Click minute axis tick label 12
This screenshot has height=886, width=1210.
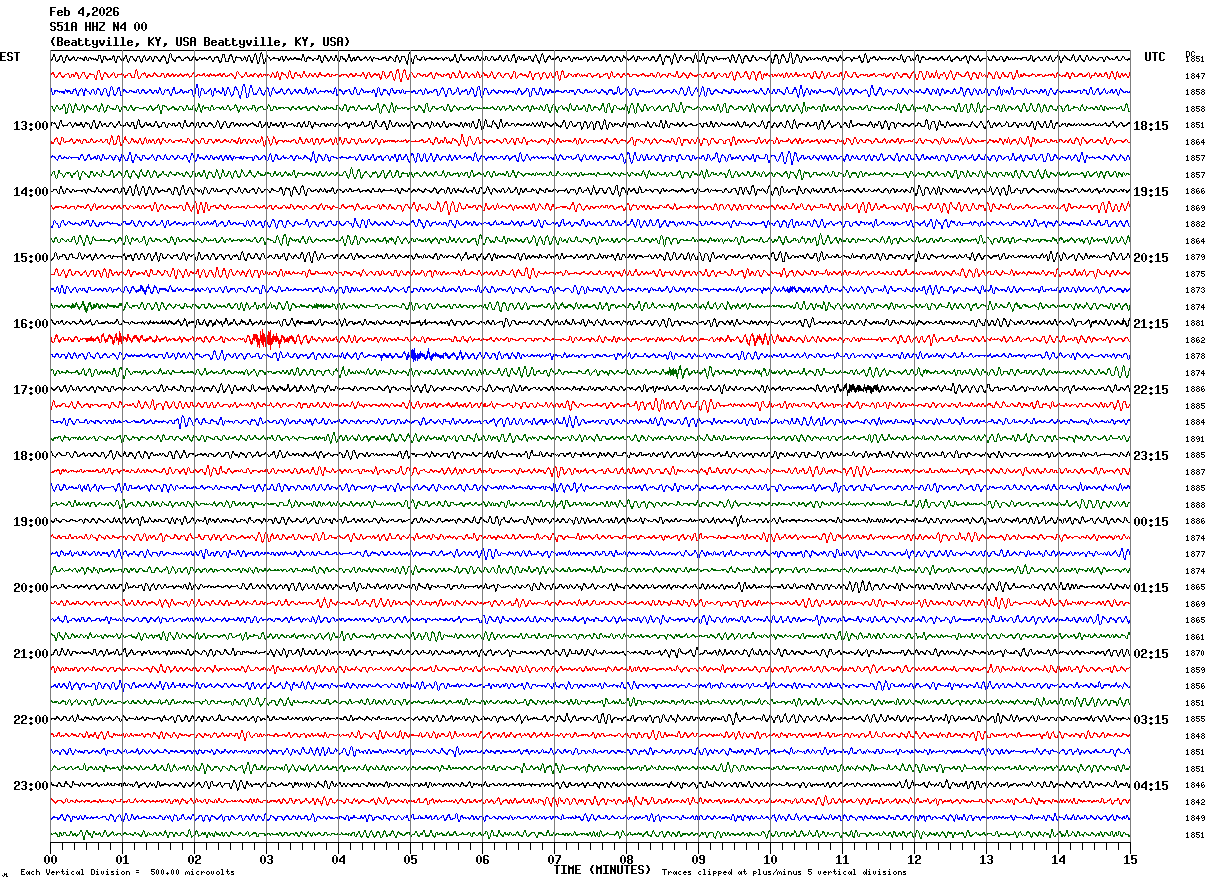tap(914, 859)
